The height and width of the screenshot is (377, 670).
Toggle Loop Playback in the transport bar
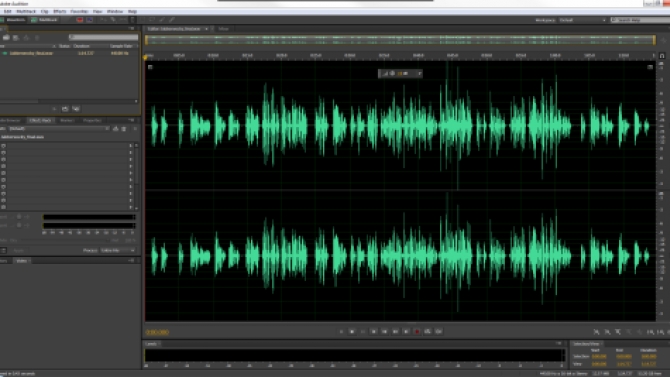point(428,332)
